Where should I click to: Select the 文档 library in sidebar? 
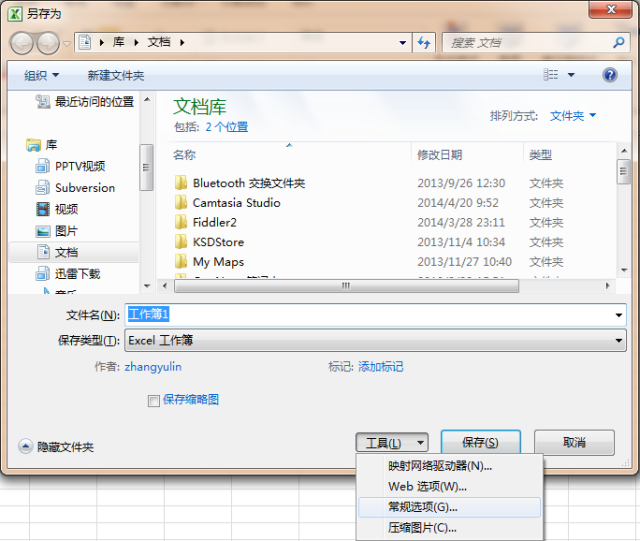pyautogui.click(x=73, y=252)
